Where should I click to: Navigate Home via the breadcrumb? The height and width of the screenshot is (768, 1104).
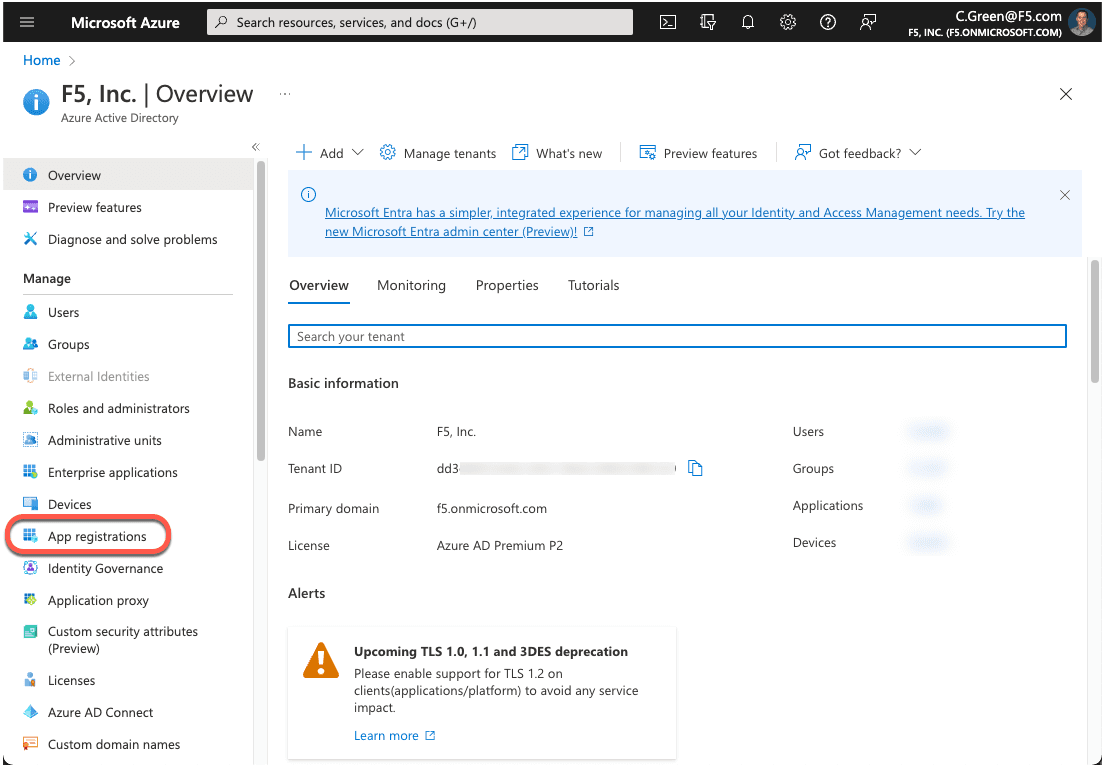[40, 60]
